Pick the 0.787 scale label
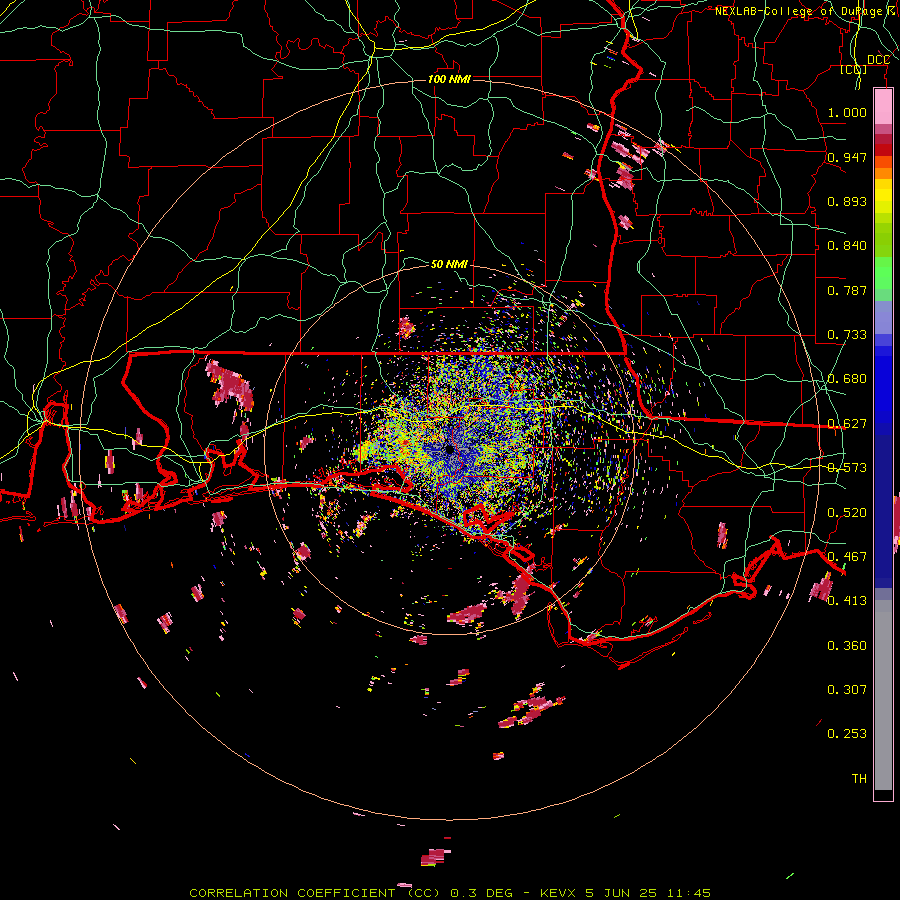Image resolution: width=900 pixels, height=900 pixels. pos(847,290)
